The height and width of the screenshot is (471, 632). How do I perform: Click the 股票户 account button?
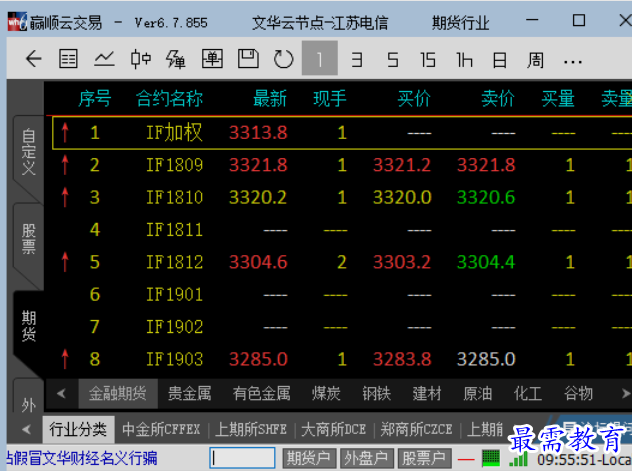click(x=424, y=459)
